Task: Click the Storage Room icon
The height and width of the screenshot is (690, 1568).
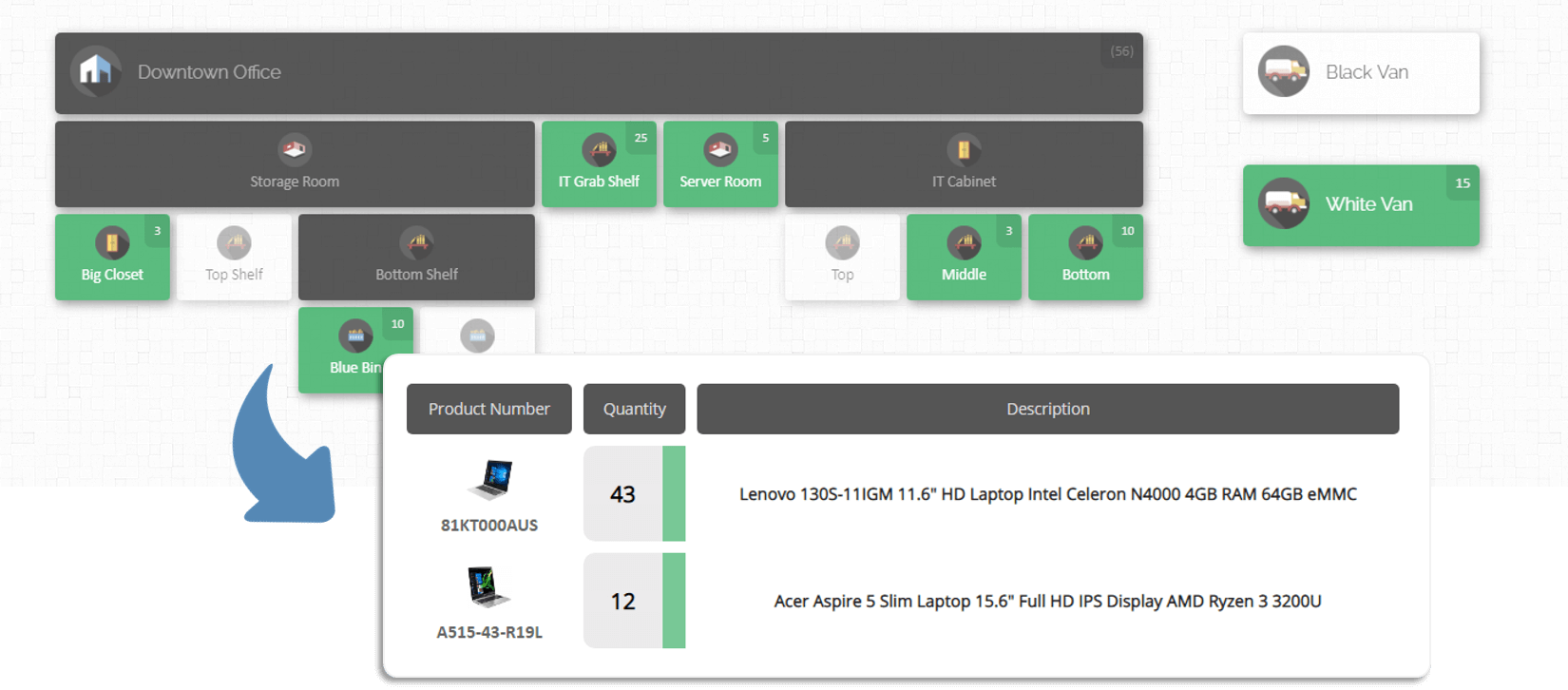Action: [x=295, y=149]
